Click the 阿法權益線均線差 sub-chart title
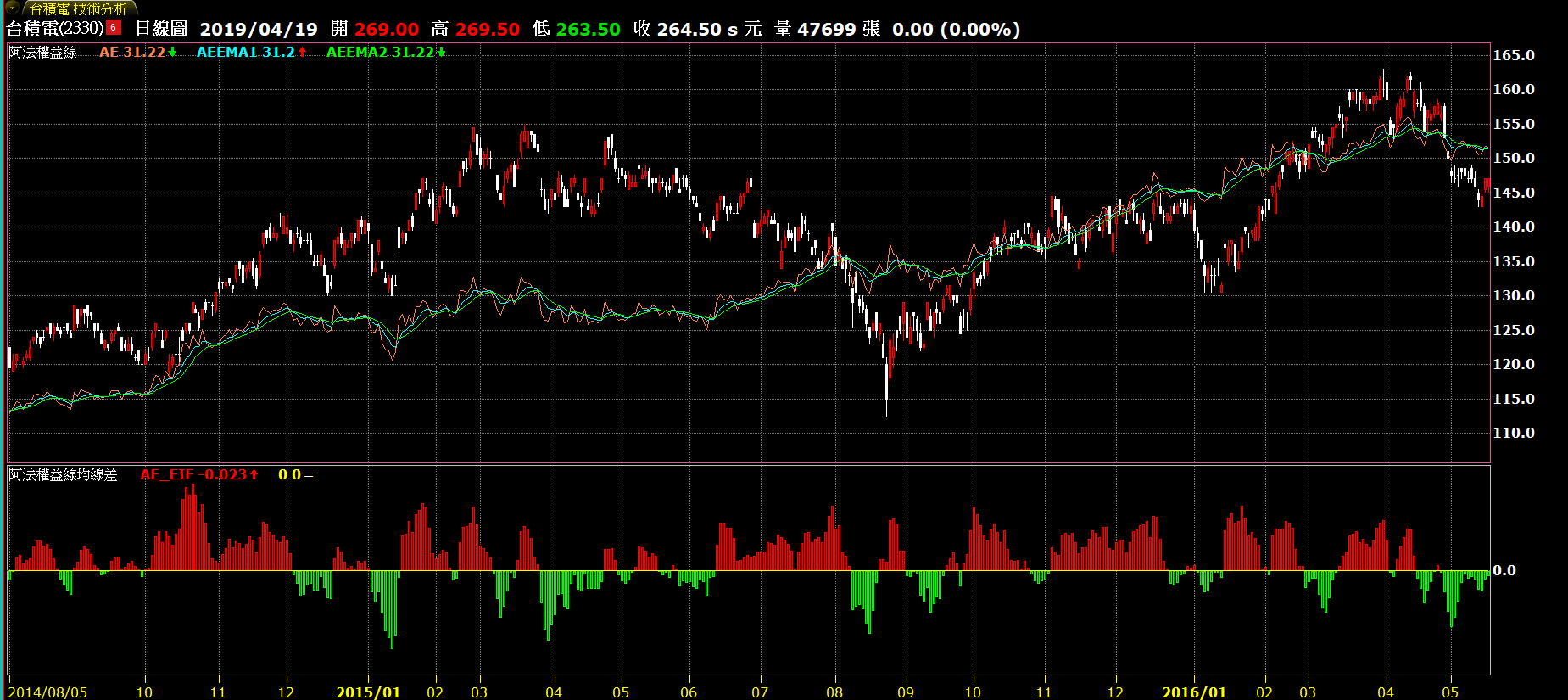Image resolution: width=1568 pixels, height=700 pixels. click(64, 475)
